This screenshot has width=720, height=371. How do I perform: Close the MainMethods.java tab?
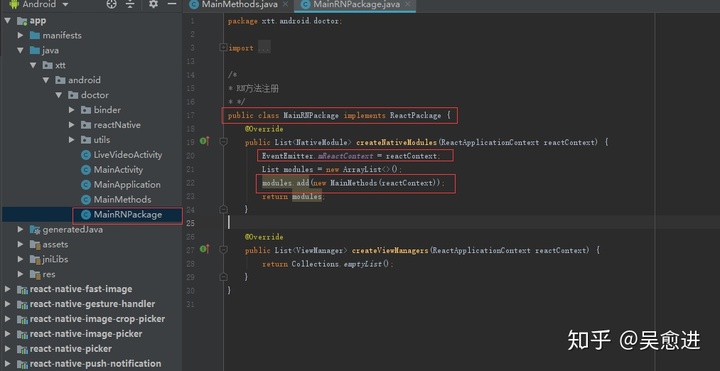286,5
